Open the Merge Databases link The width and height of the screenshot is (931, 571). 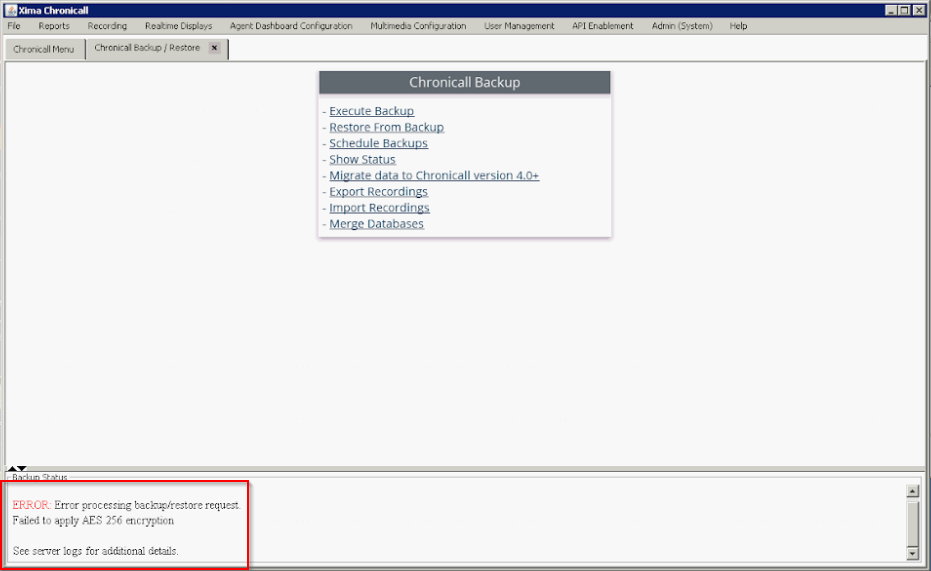click(x=376, y=223)
